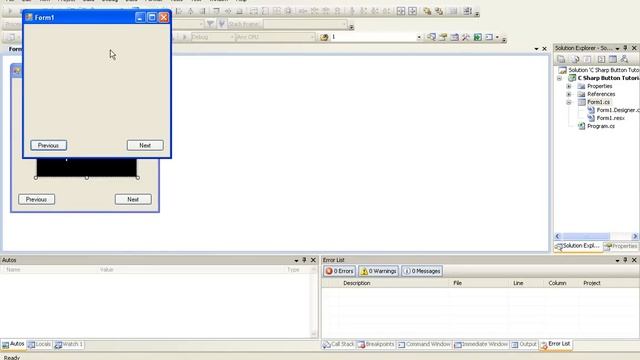The image size is (640, 360).
Task: Click the View Class Diagram icon
Action: click(x=624, y=59)
